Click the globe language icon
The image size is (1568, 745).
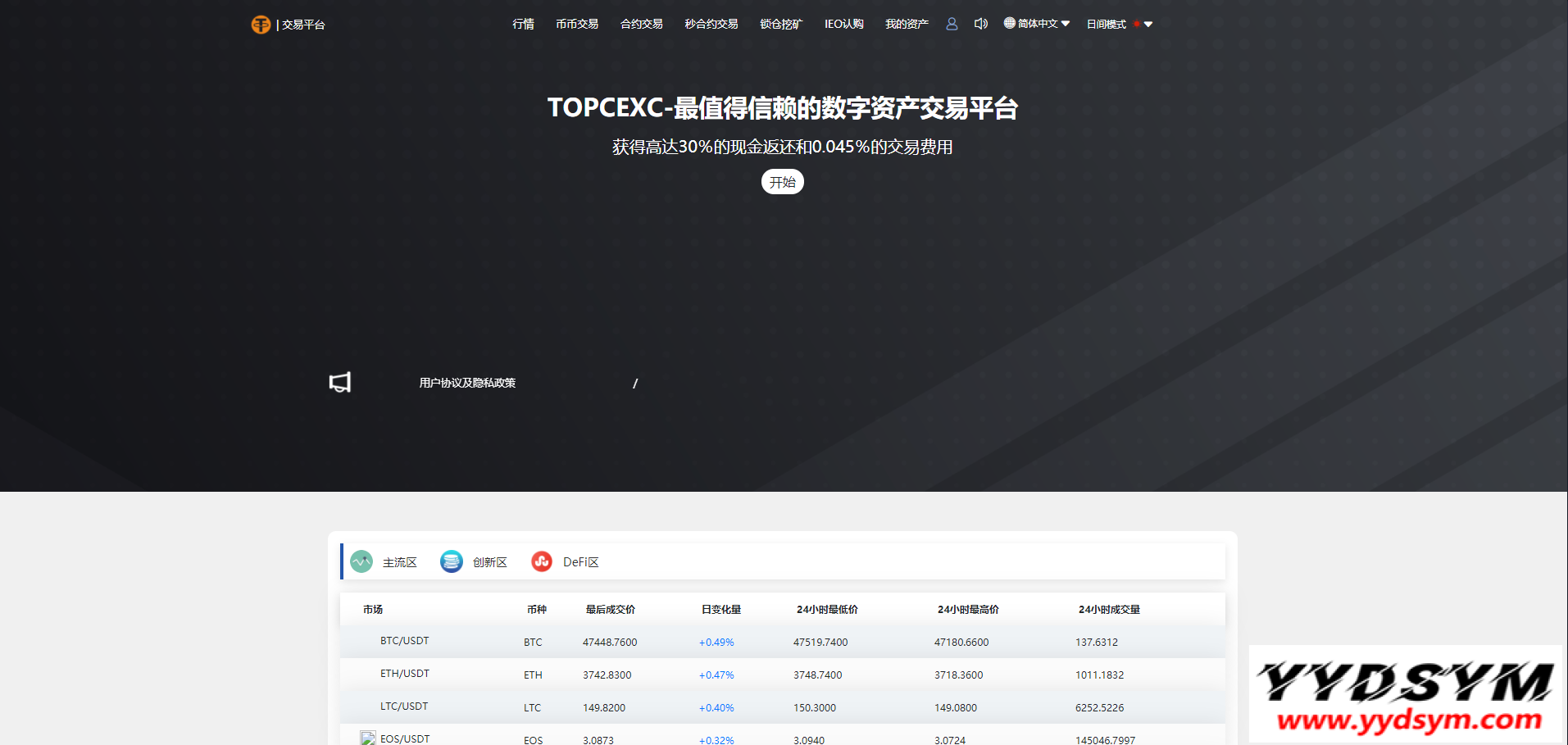pyautogui.click(x=1009, y=23)
